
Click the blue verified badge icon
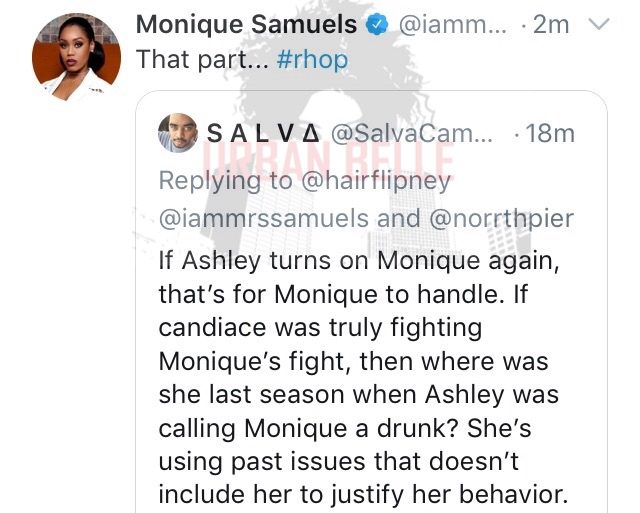tap(376, 24)
